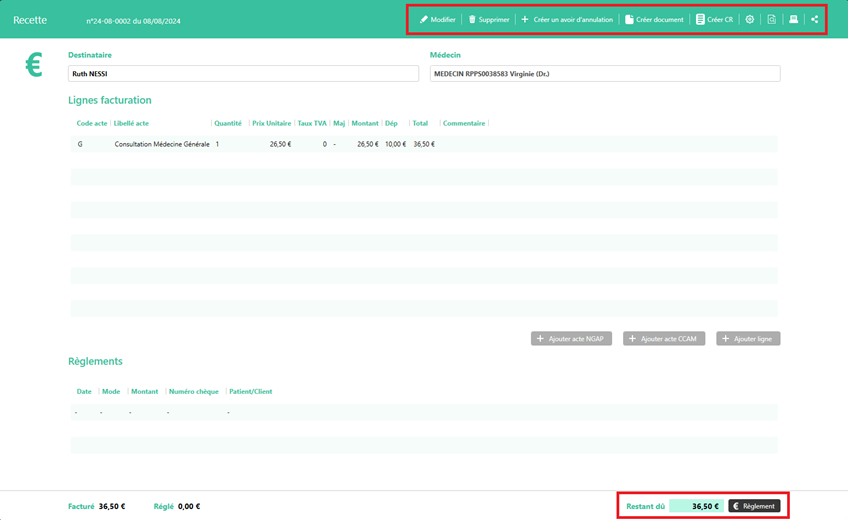Click the Médecin input field
Image resolution: width=848 pixels, height=520 pixels.
pyautogui.click(x=605, y=74)
